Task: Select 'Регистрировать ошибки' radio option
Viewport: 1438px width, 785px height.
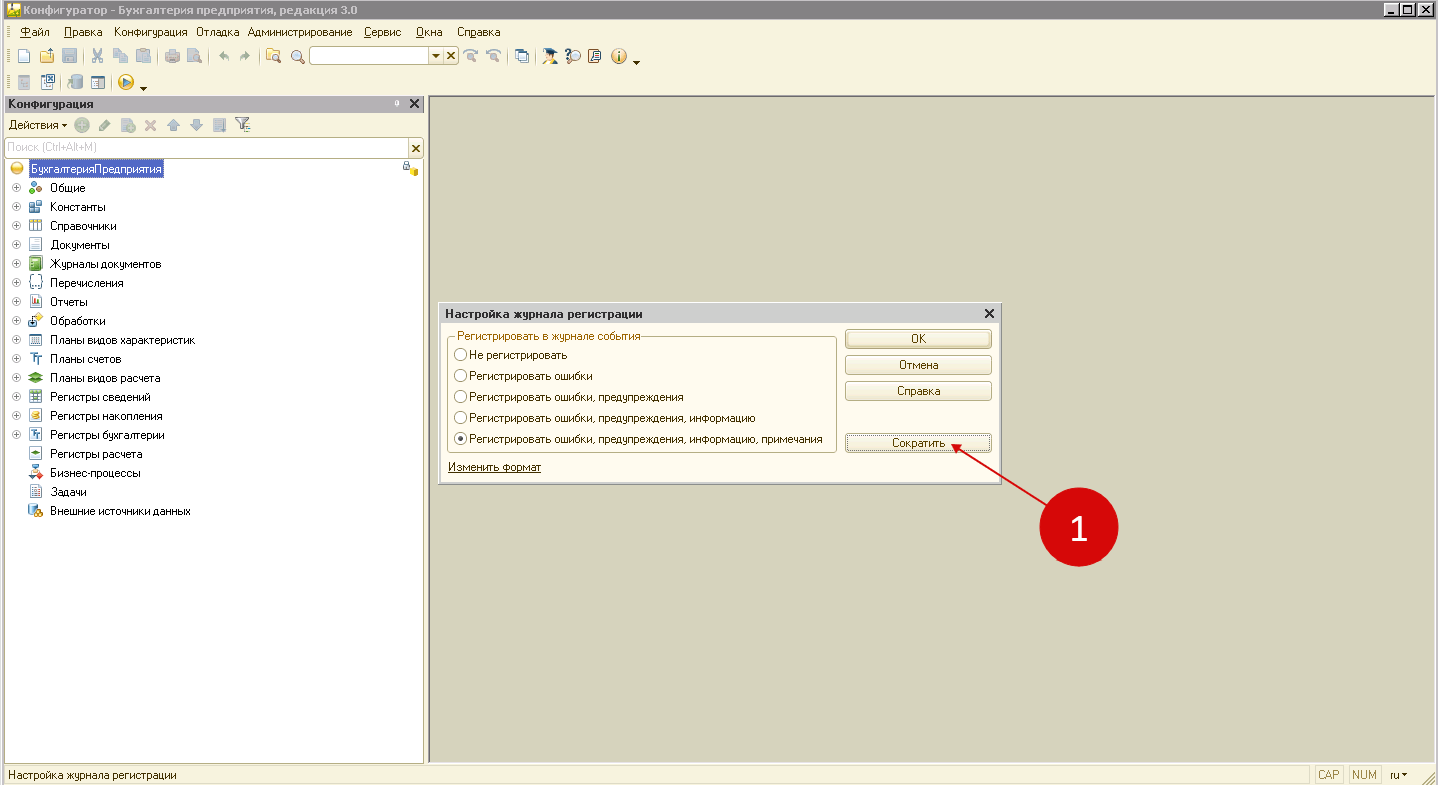Action: tap(460, 376)
